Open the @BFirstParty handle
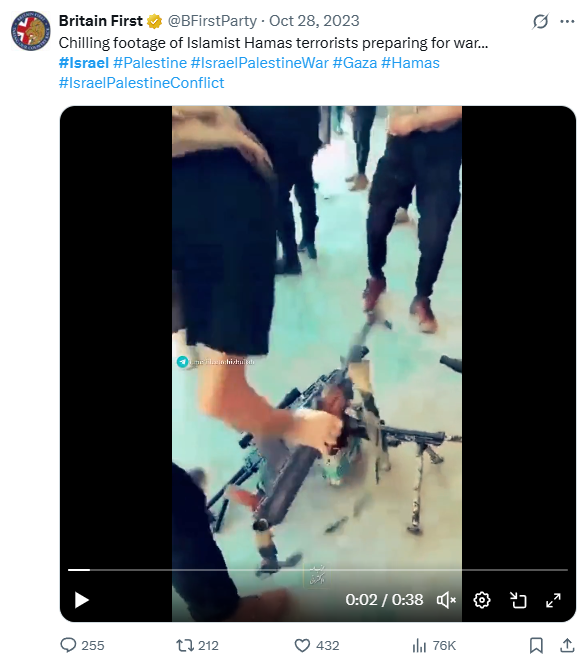587x662 pixels. coord(212,21)
